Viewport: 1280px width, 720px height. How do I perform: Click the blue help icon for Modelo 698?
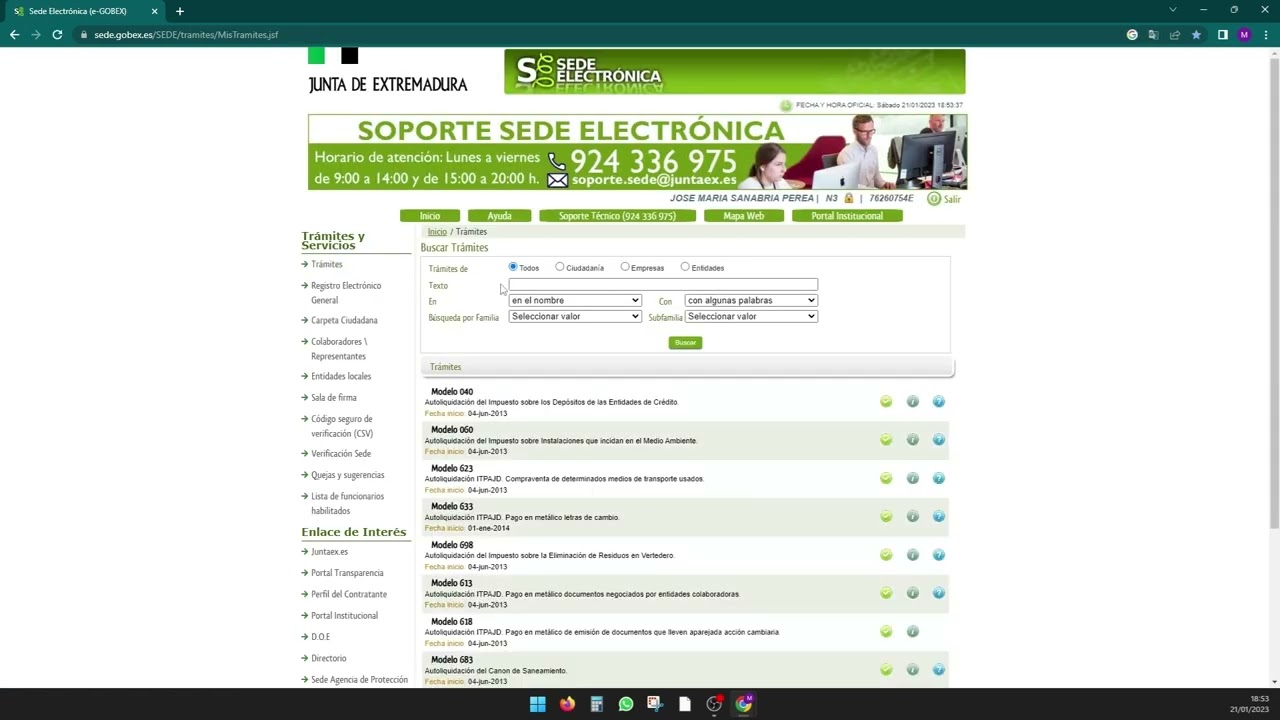[x=938, y=554]
